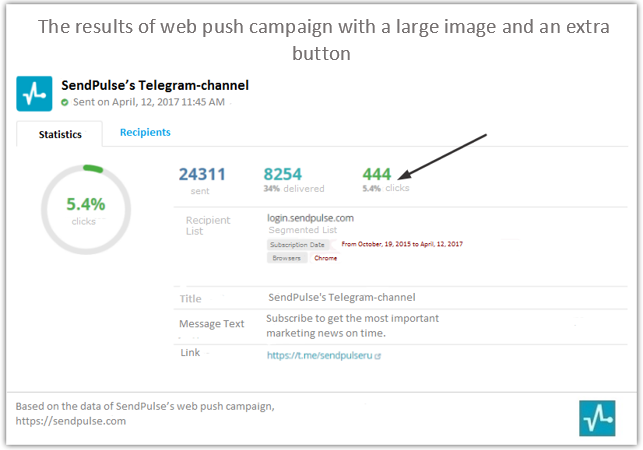Click the subscription date range text
The width and height of the screenshot is (643, 450).
402,244
